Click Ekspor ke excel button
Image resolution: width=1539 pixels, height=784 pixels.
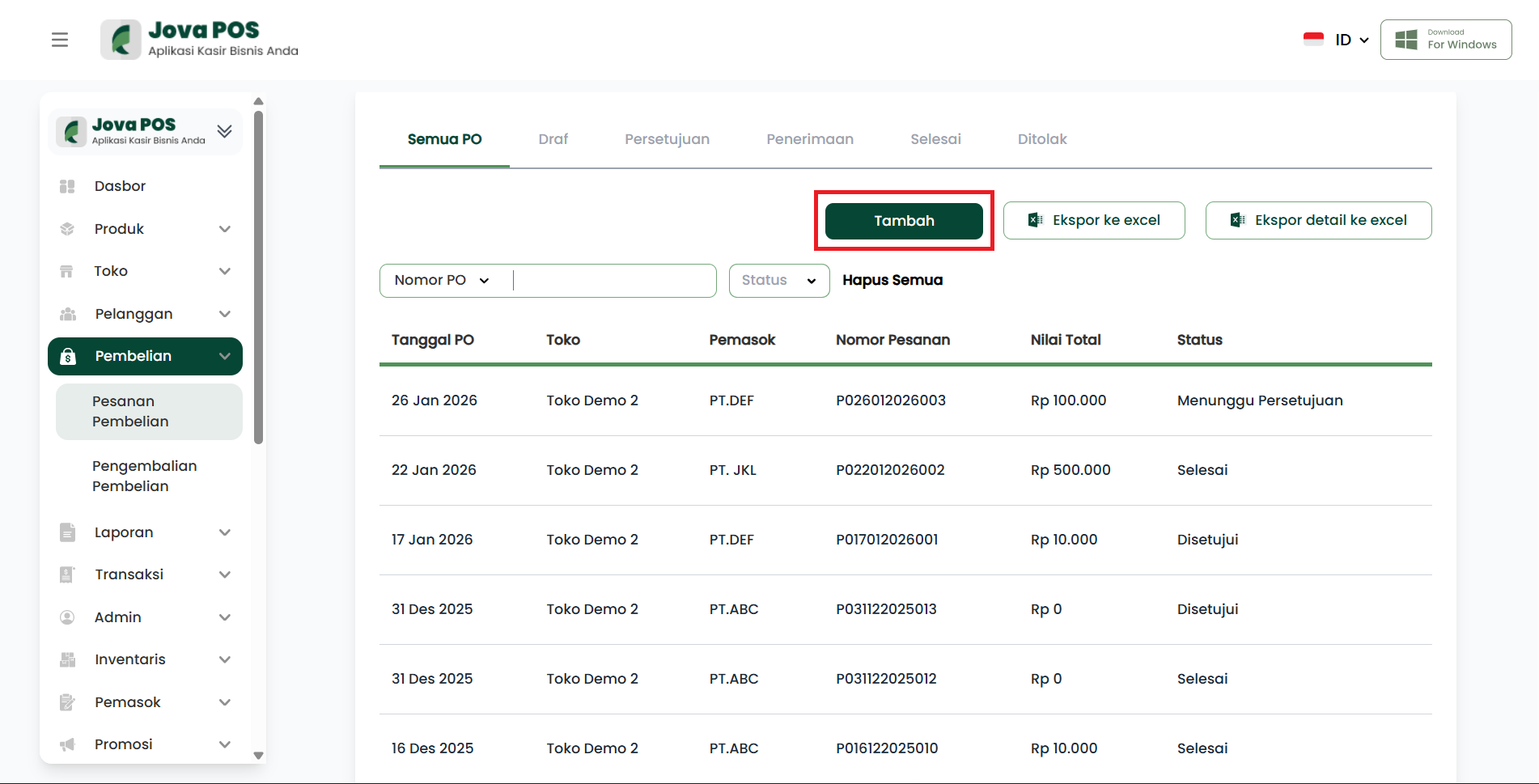coord(1093,221)
